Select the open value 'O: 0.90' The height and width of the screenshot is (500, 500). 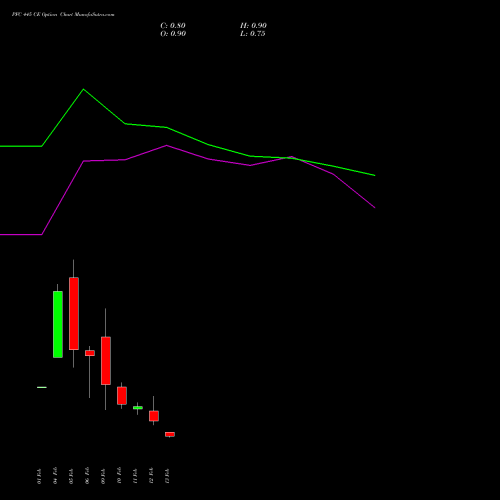pos(173,34)
